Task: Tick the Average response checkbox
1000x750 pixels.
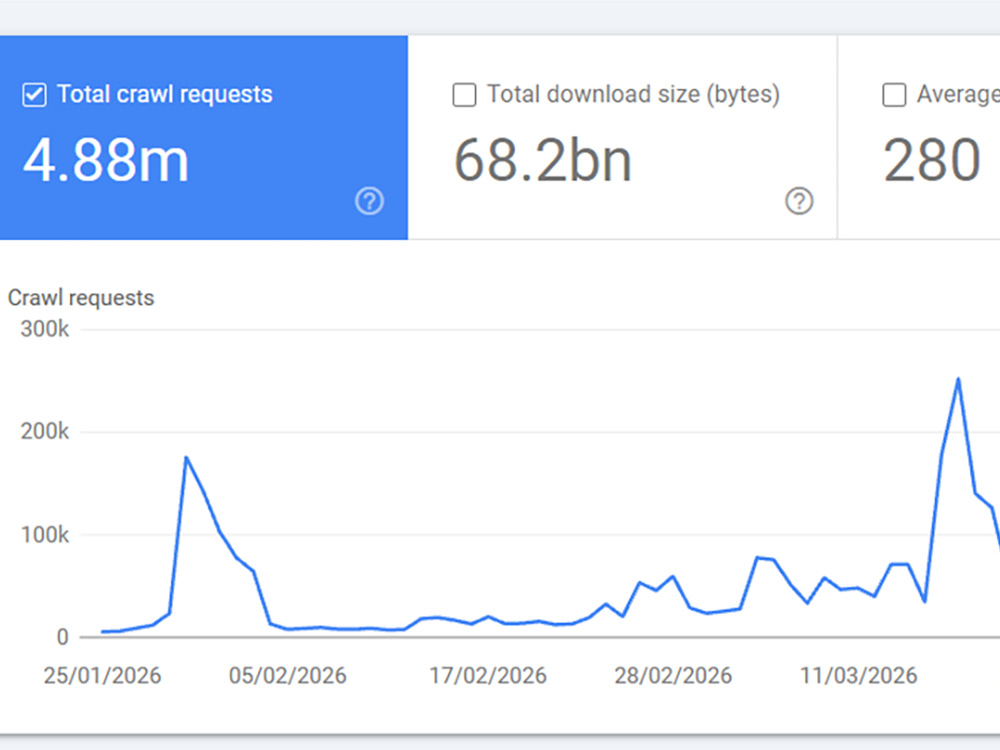Action: coord(893,95)
